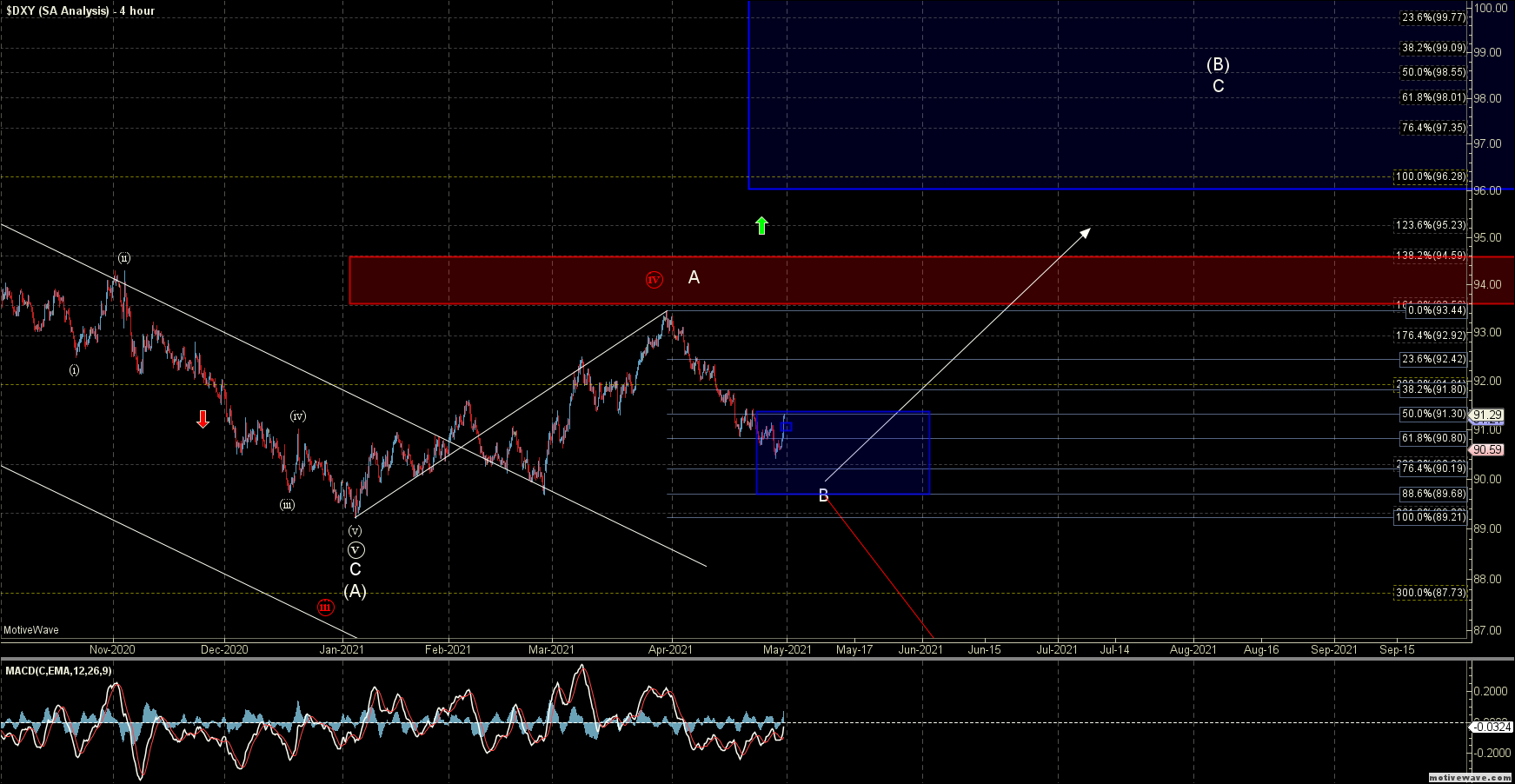Click the green up arrow marker
1515x784 pixels.
[x=761, y=226]
